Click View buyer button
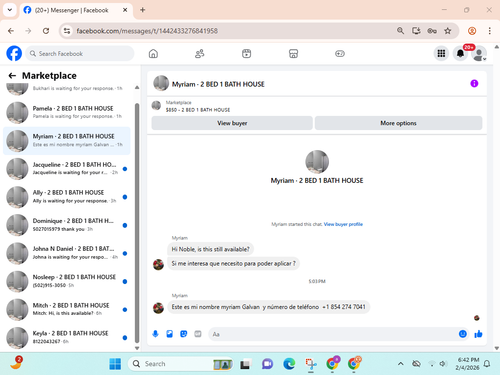 point(232,123)
